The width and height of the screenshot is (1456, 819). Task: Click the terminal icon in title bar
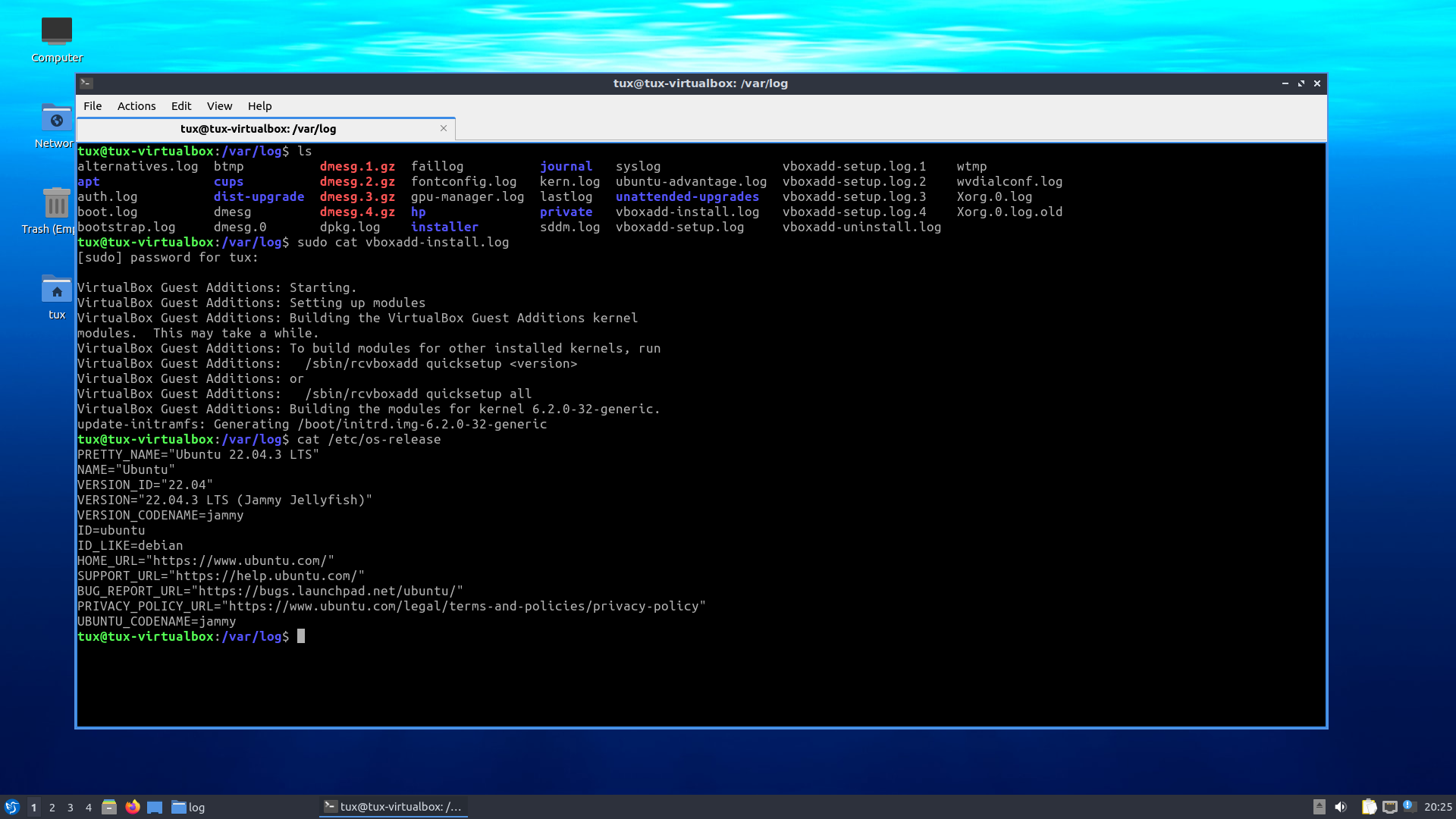[x=86, y=83]
